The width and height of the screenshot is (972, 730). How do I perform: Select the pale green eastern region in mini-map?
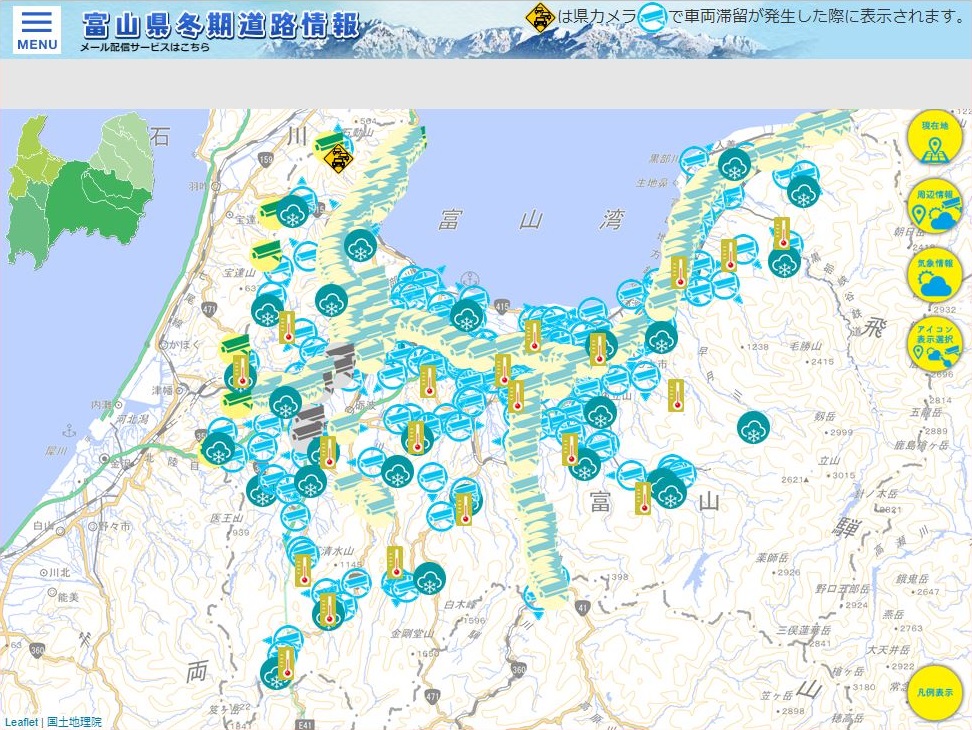[x=127, y=147]
